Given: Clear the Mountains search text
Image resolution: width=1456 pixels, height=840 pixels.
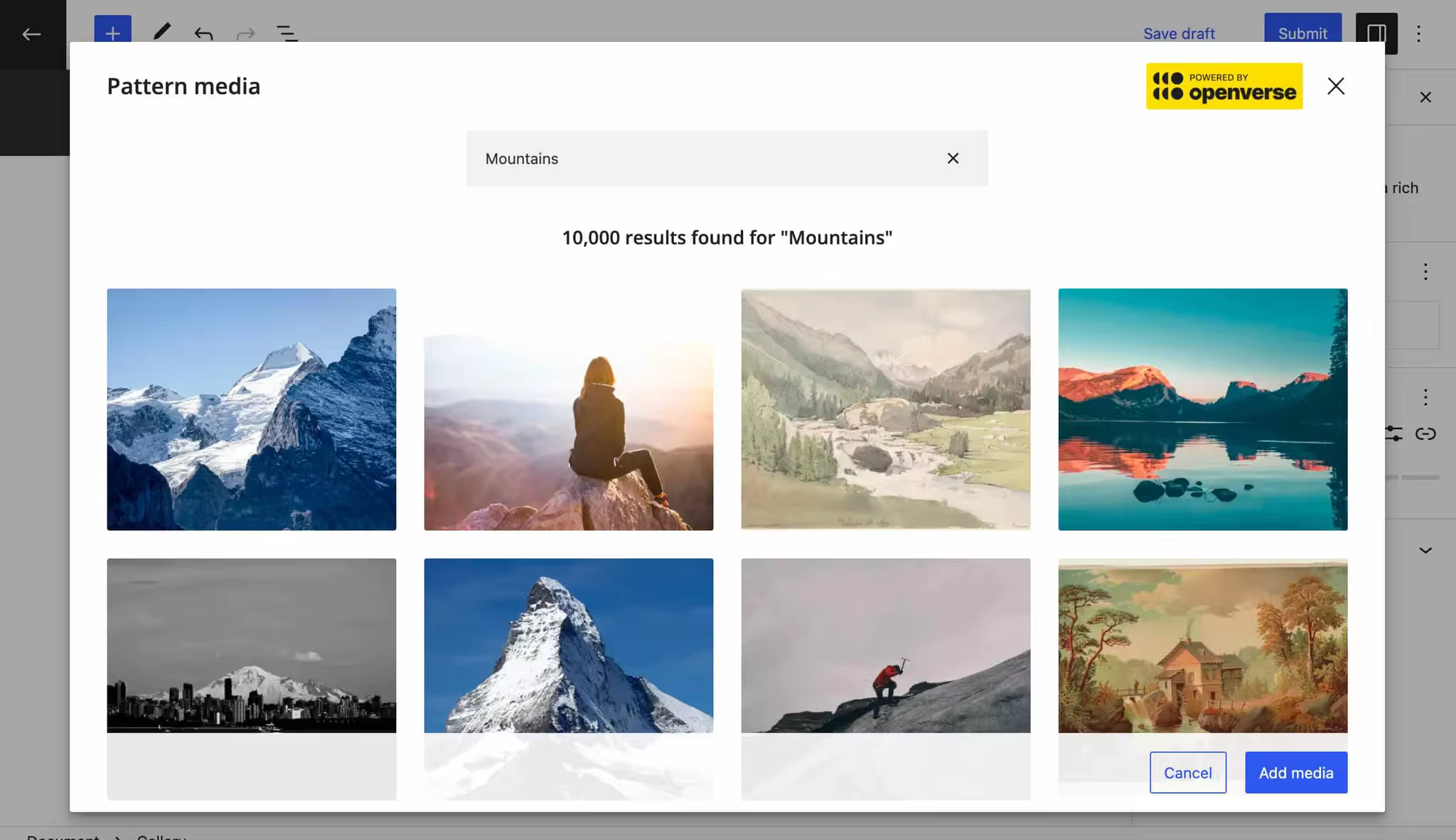Looking at the screenshot, I should pos(953,158).
